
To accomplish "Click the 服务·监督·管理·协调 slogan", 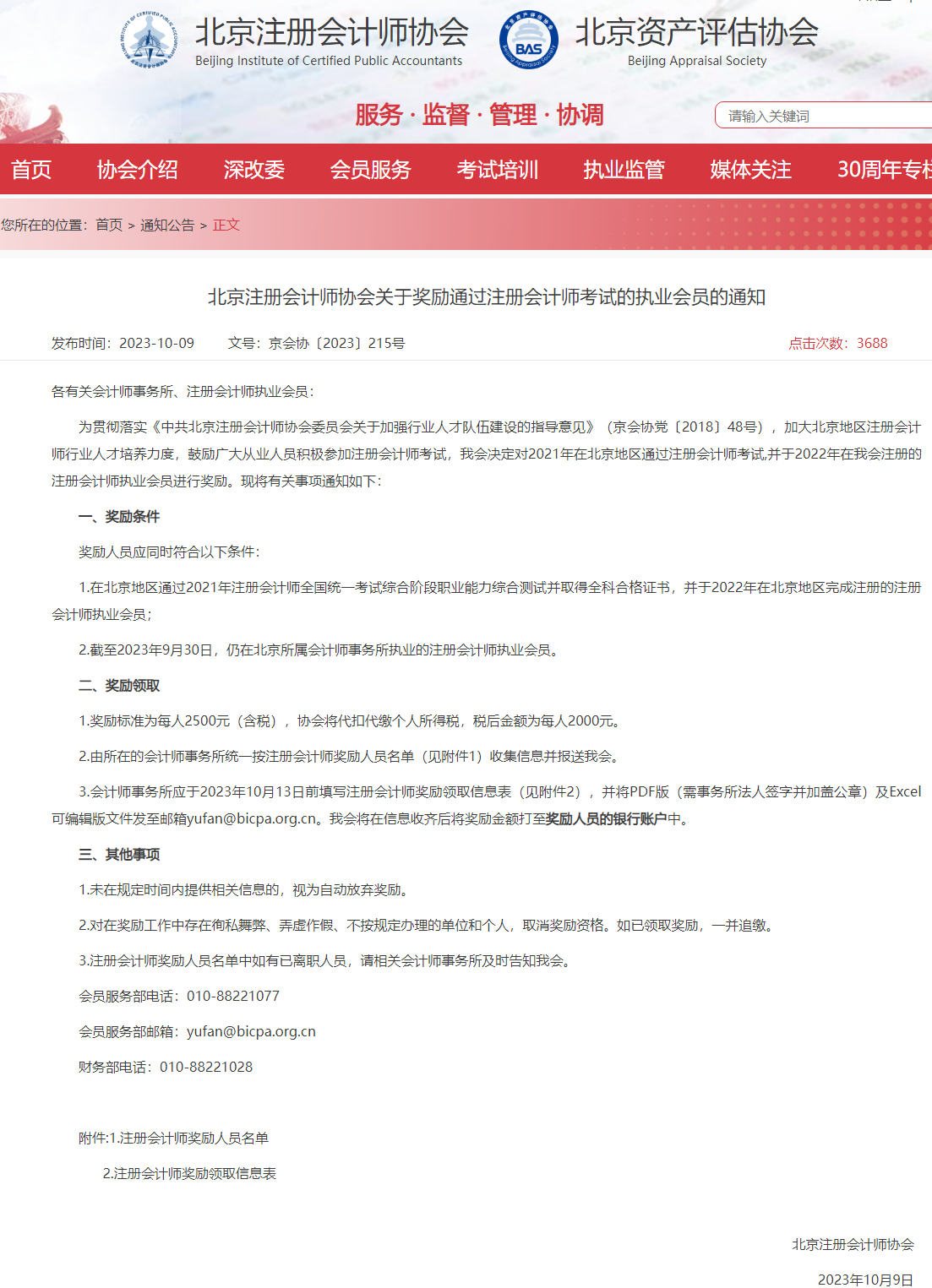I will pos(479,115).
